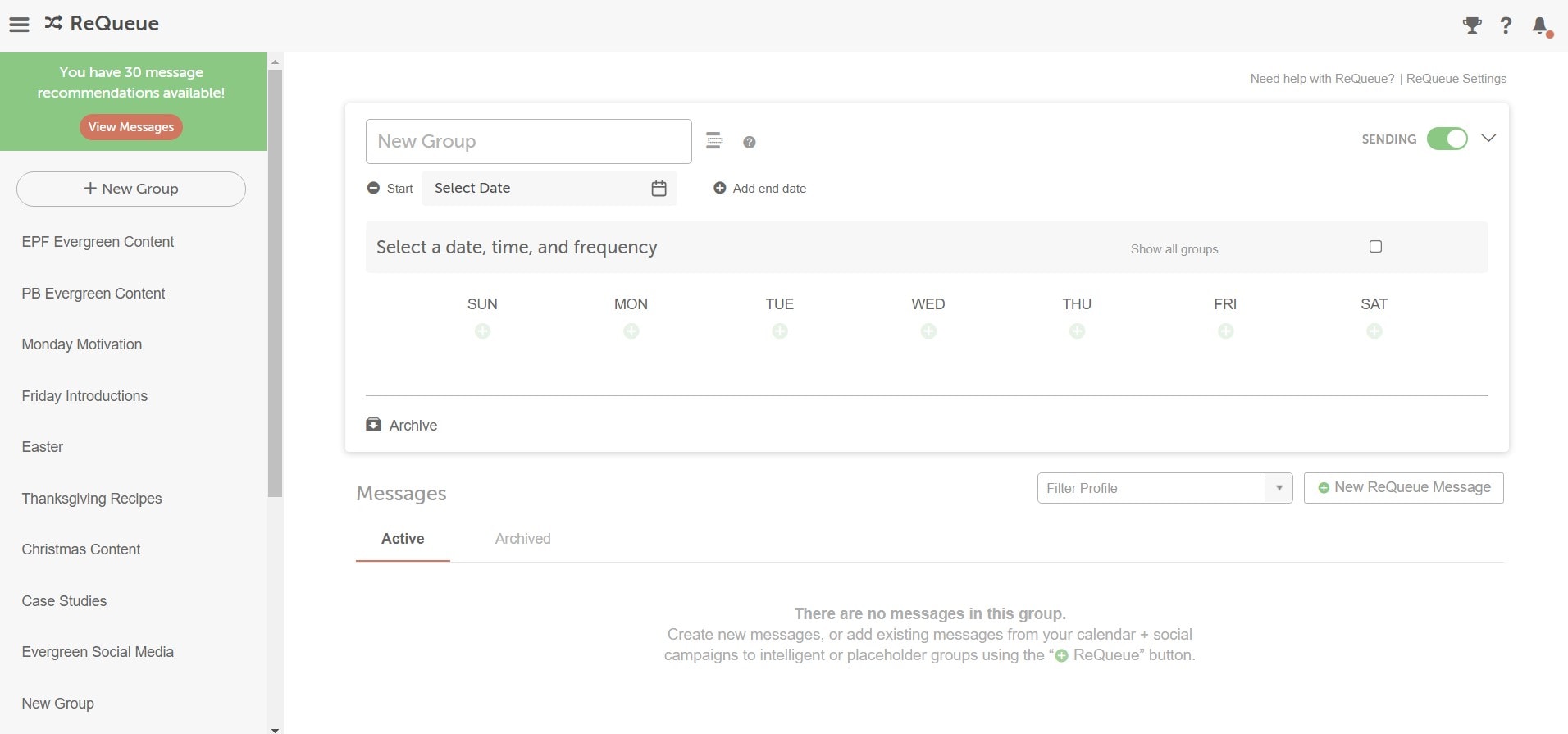Click the SUN day label
This screenshot has width=1568, height=734.
(x=482, y=304)
